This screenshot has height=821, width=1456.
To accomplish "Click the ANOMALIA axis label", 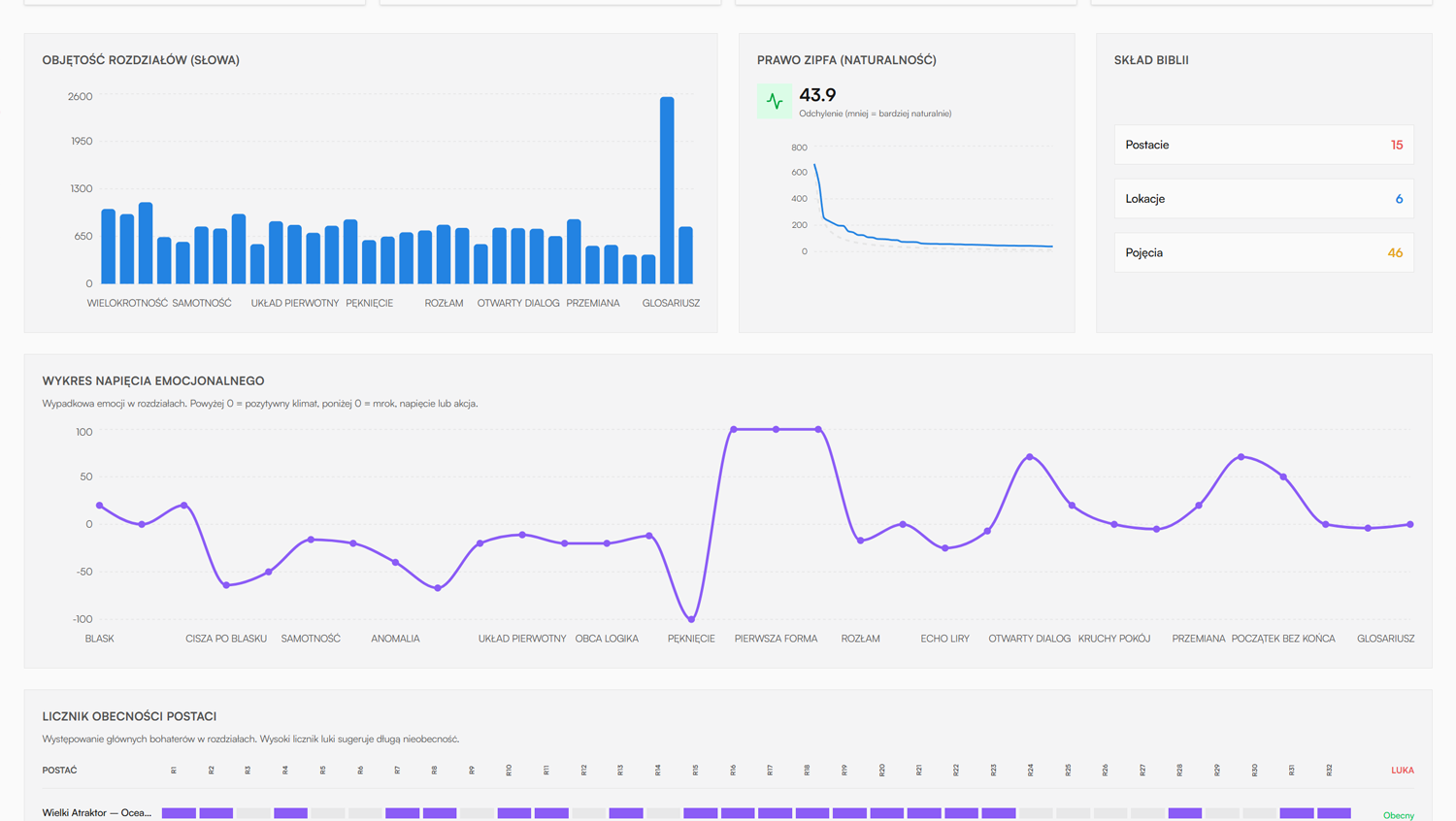I will point(395,639).
